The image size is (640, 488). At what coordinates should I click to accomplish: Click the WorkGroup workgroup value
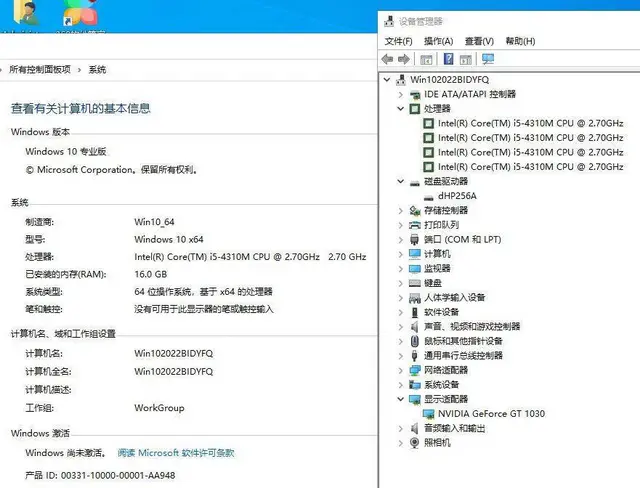click(x=159, y=408)
